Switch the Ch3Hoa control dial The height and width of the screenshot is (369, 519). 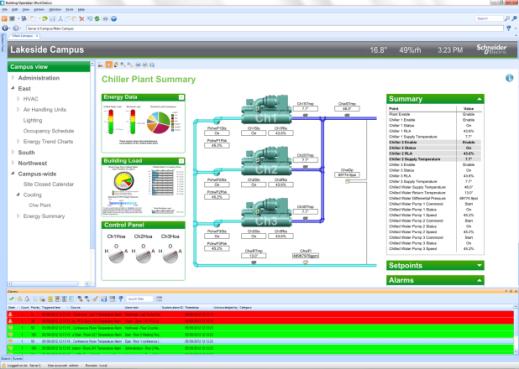(170, 255)
